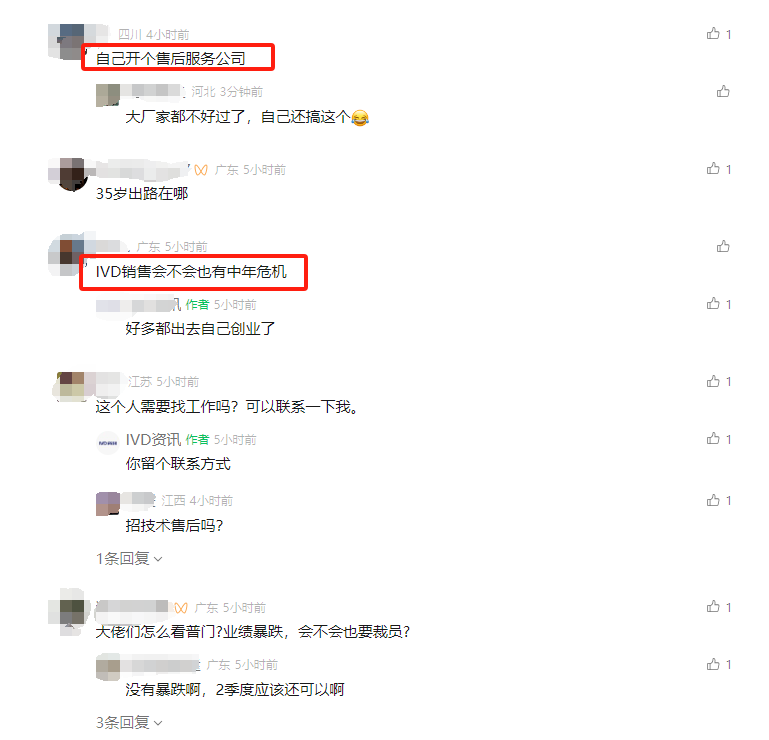Open avatar of the Sichuan commenter
This screenshot has height=740, width=769.
point(72,41)
